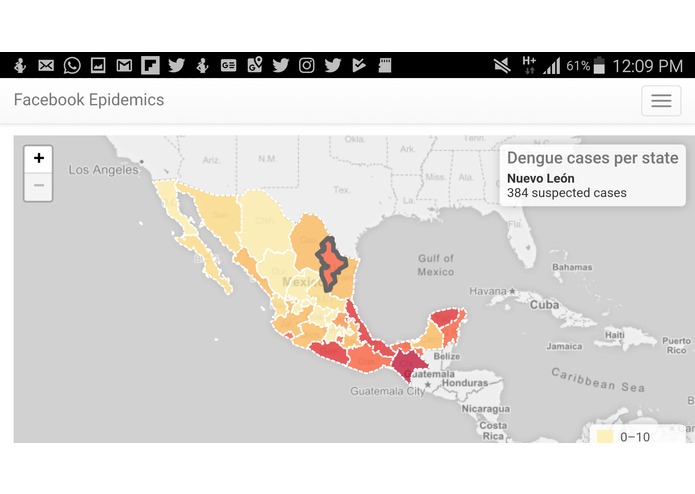Viewport: 695px width, 494px height.
Task: Tap the checkmark tasks notification icon
Action: pyautogui.click(x=359, y=66)
